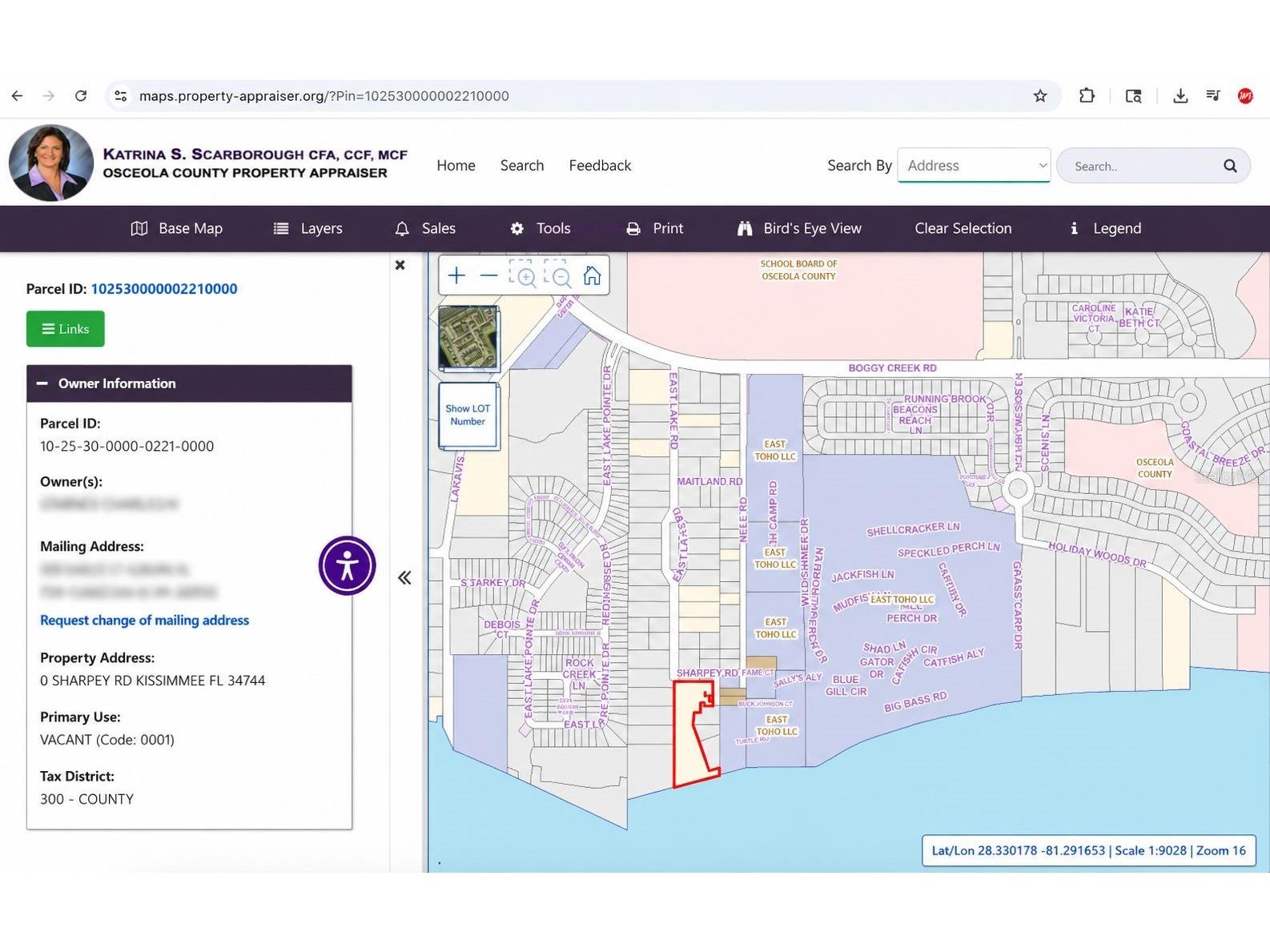Click the map zoom in plus icon
The height and width of the screenshot is (952, 1270).
pyautogui.click(x=456, y=276)
